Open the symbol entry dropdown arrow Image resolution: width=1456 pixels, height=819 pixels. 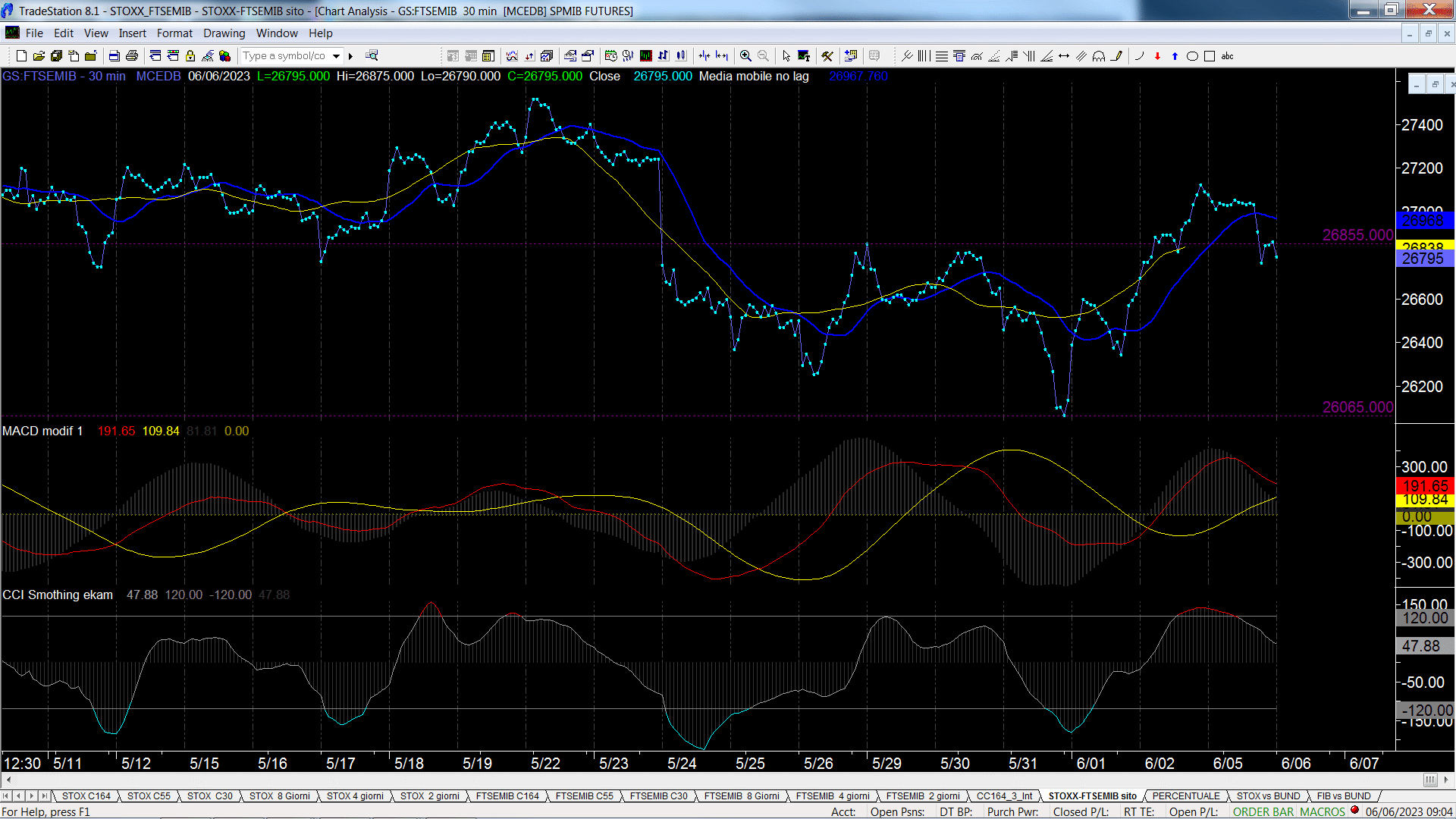(x=336, y=55)
